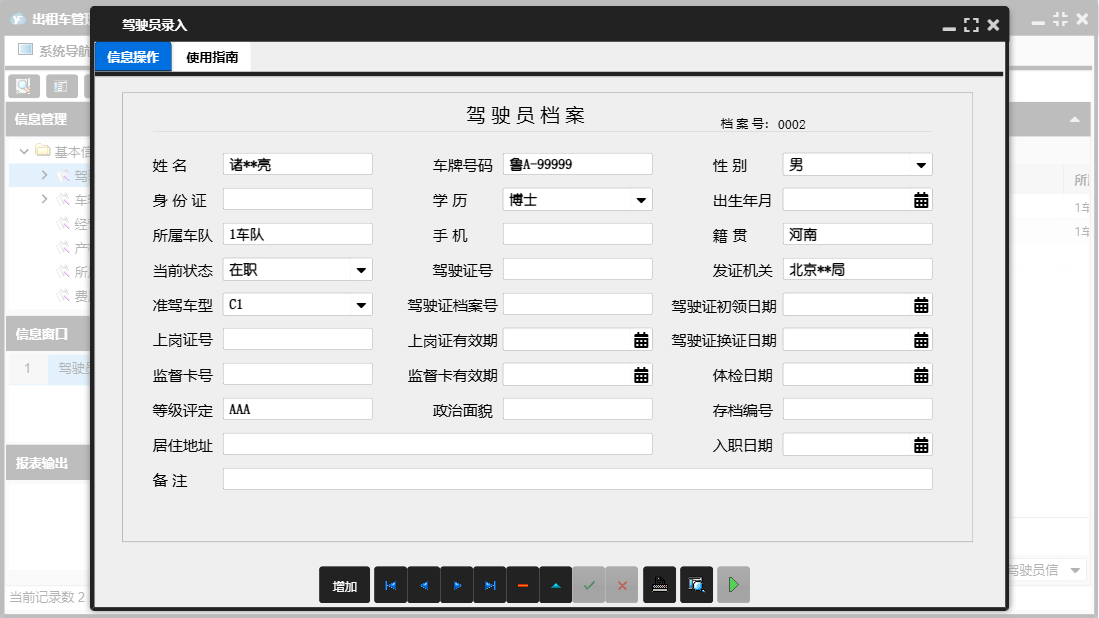Go to next record arrow

click(457, 586)
